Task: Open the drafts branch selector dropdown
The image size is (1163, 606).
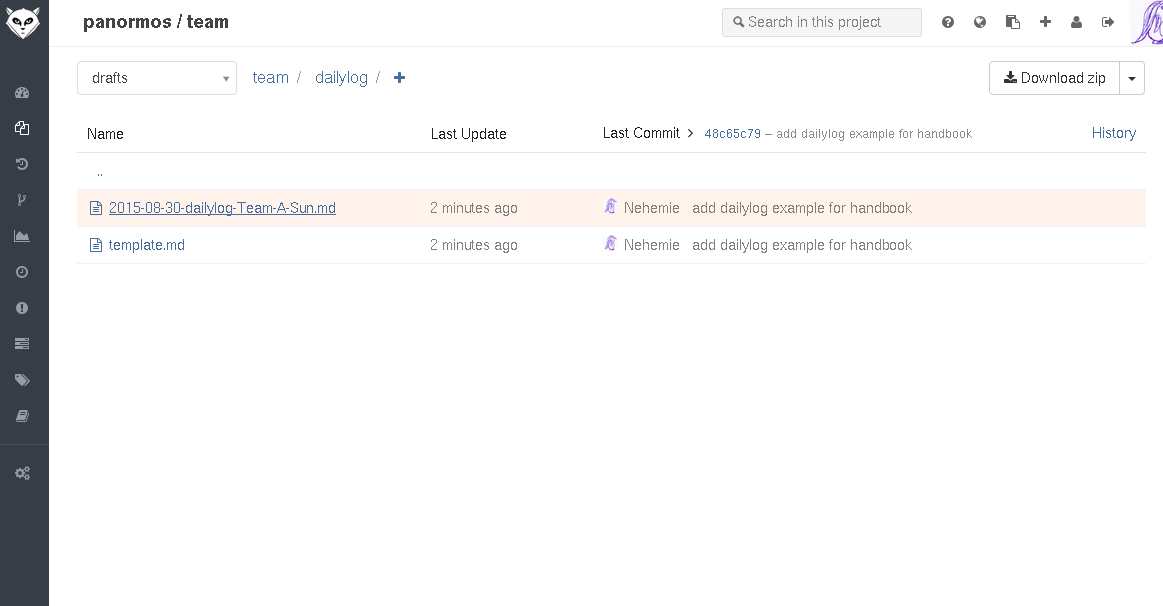Action: tap(157, 78)
